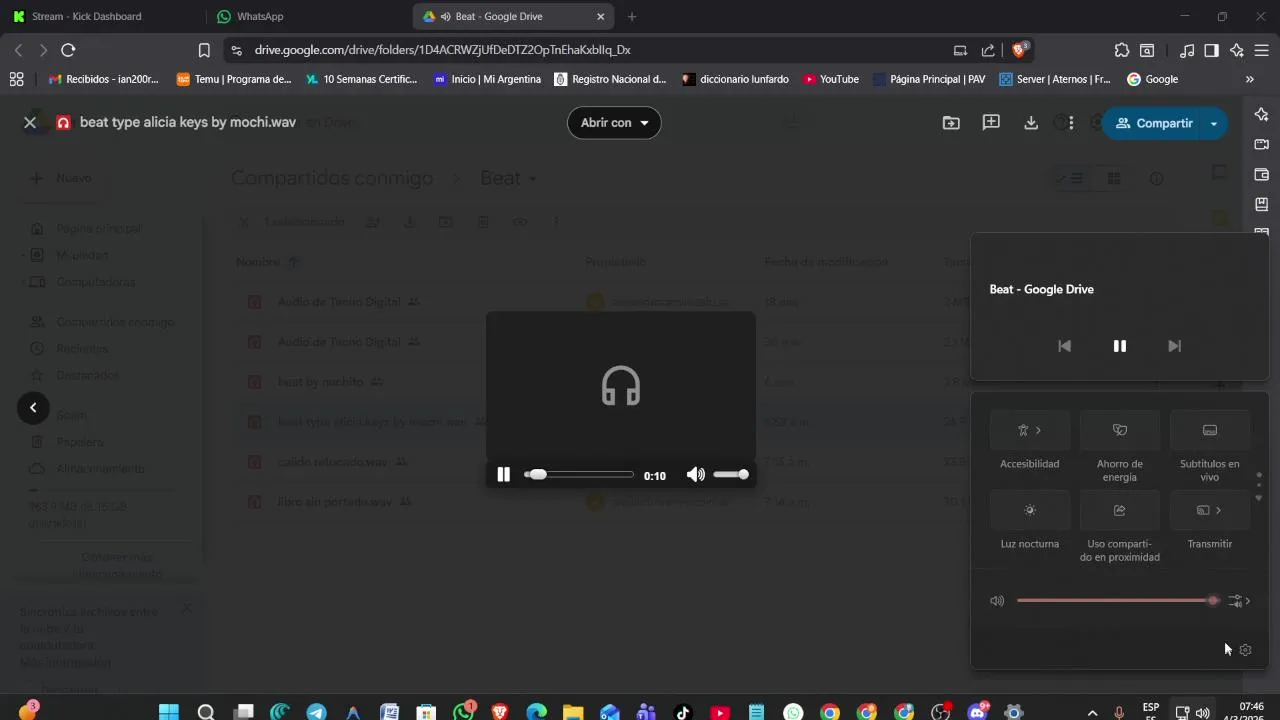Open TikTok from the taskbar

683,713
